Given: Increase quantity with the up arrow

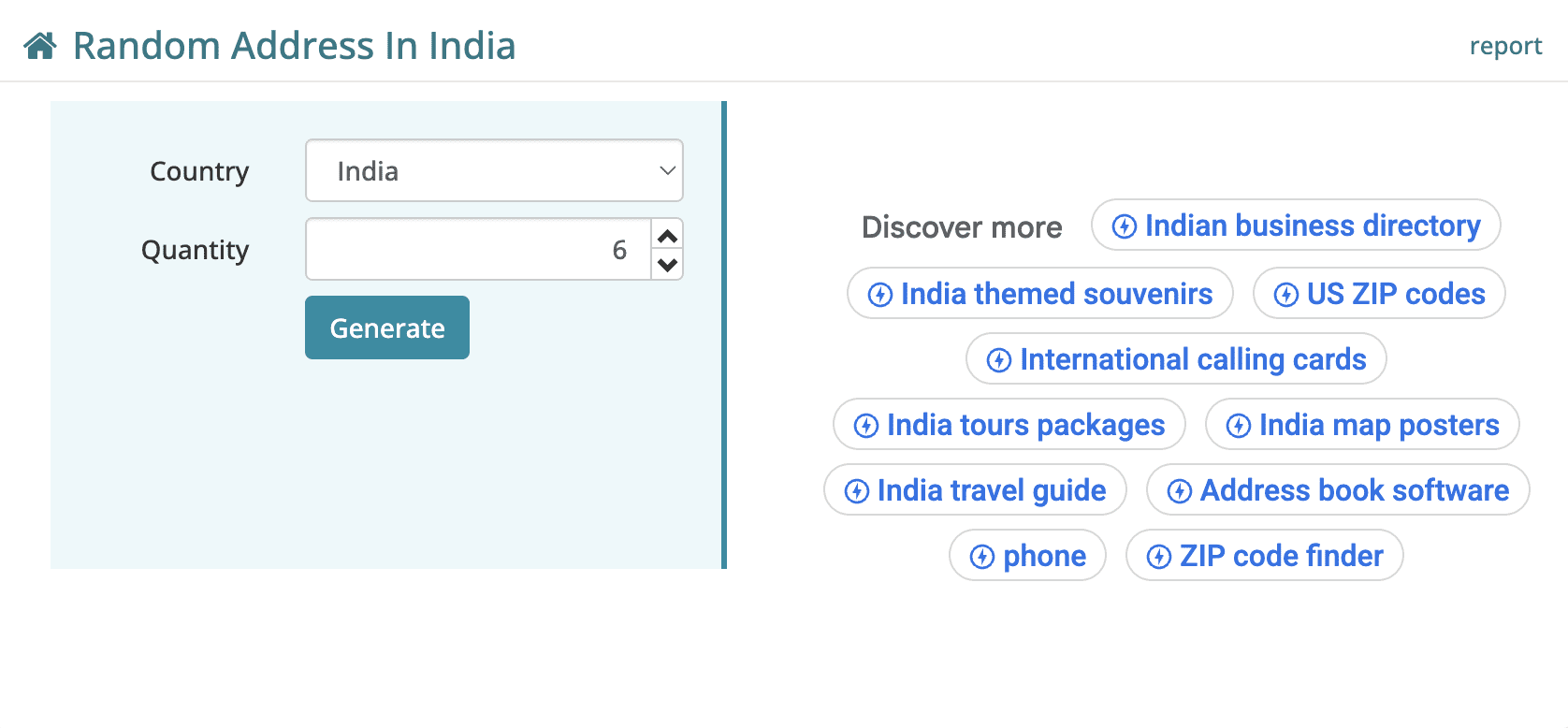Looking at the screenshot, I should click(667, 236).
